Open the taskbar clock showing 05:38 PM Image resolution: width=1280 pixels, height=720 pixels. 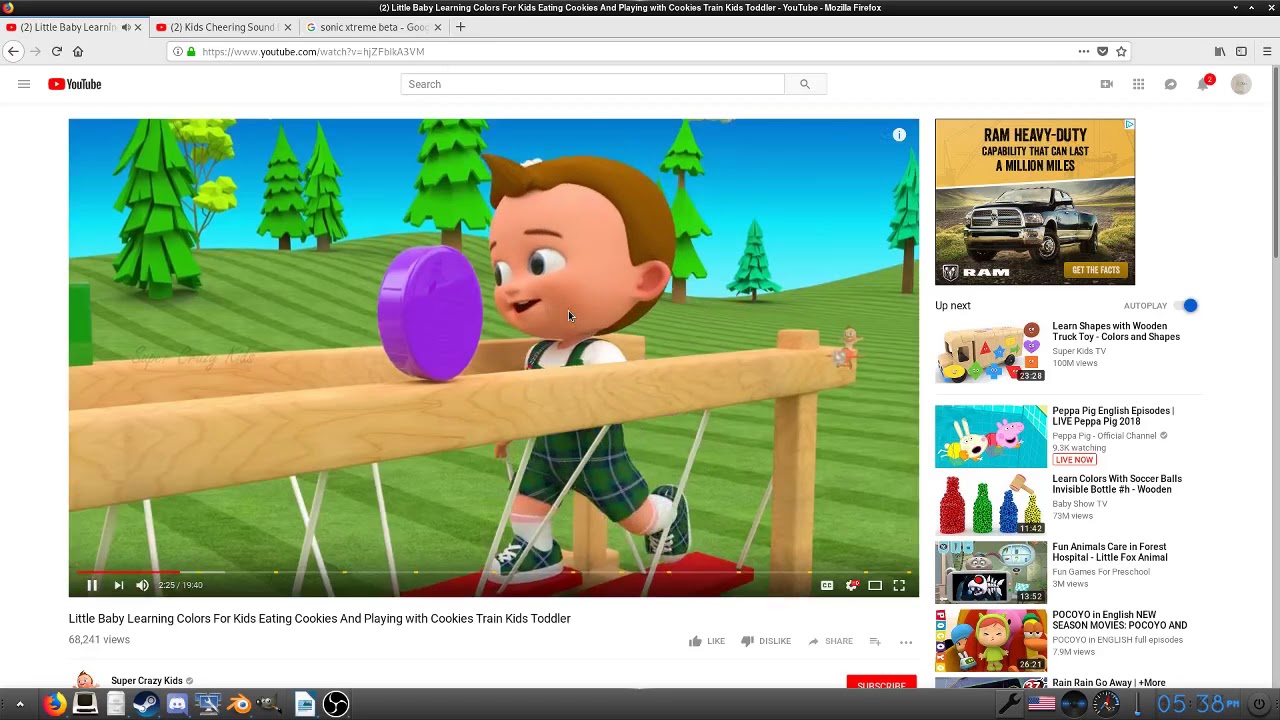1198,704
